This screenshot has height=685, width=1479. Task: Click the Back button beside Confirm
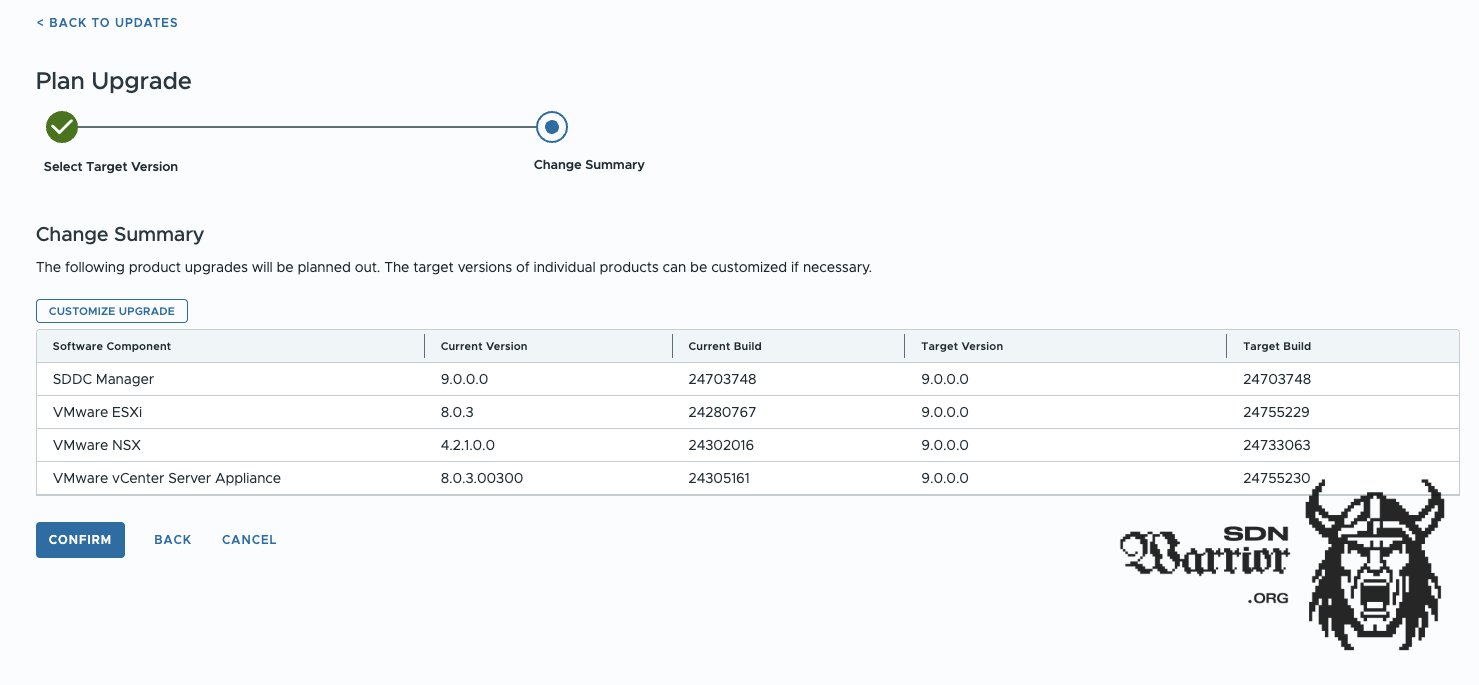[172, 540]
